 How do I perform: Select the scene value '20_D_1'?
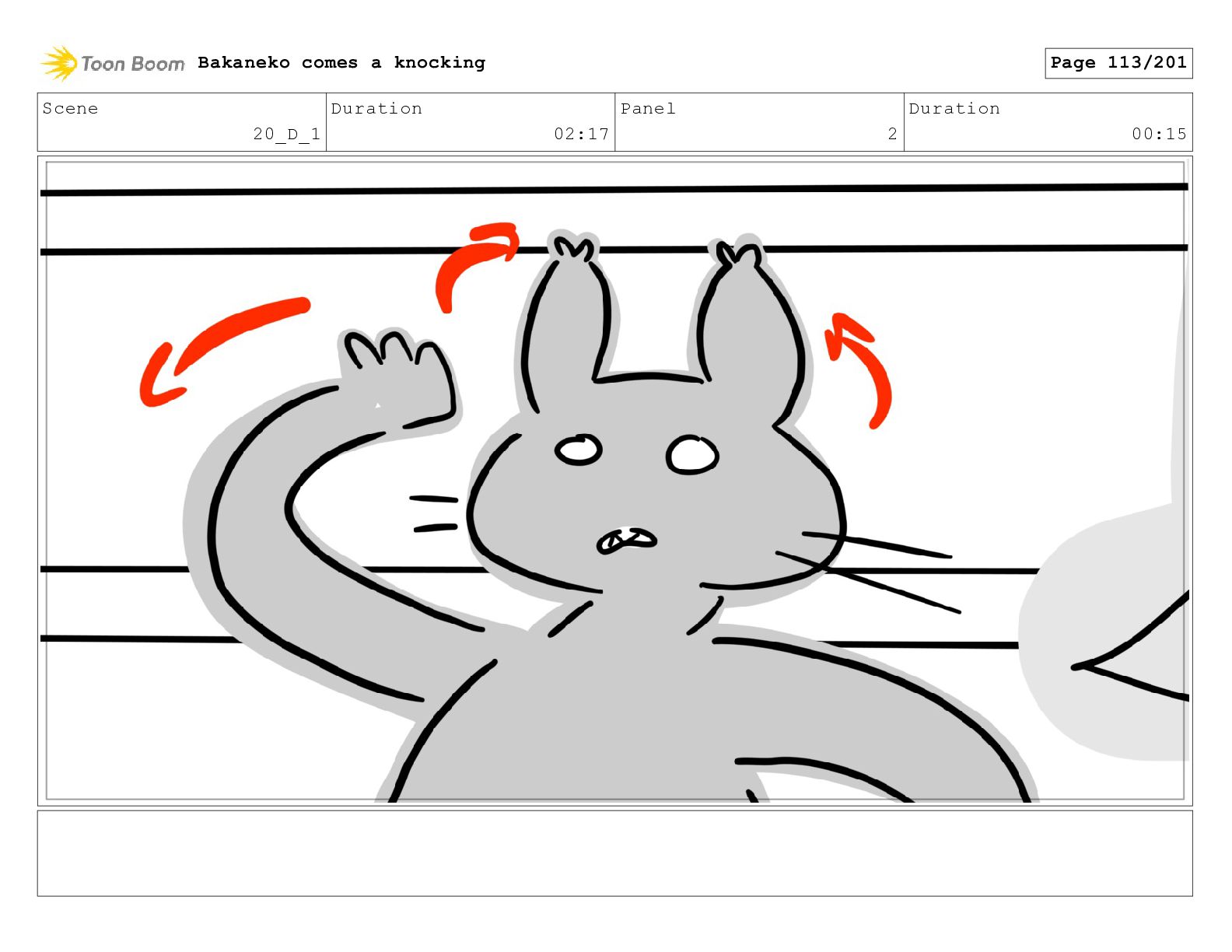286,134
